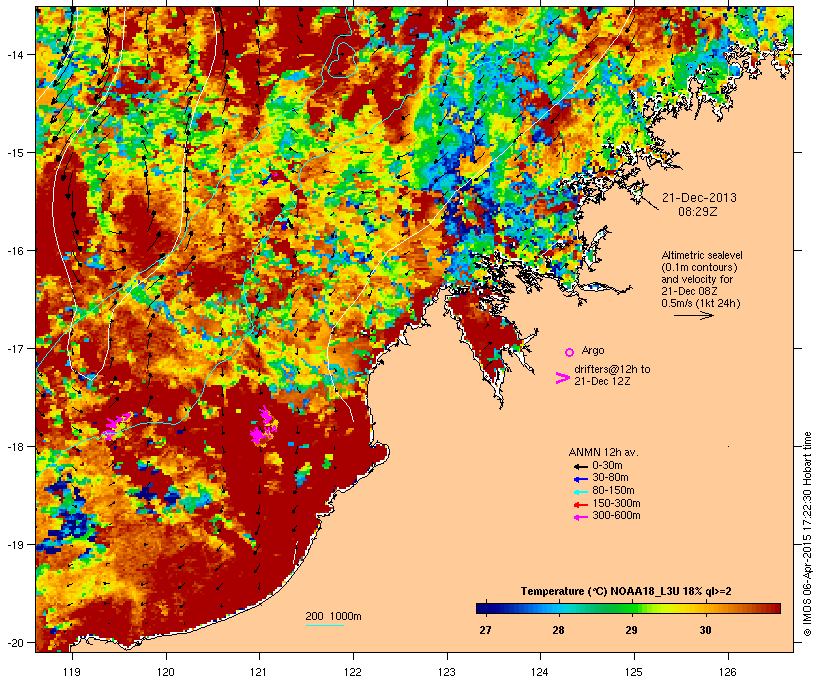Click longitude axis label 123
Image resolution: width=820 pixels, height=680 pixels.
pyautogui.click(x=447, y=672)
